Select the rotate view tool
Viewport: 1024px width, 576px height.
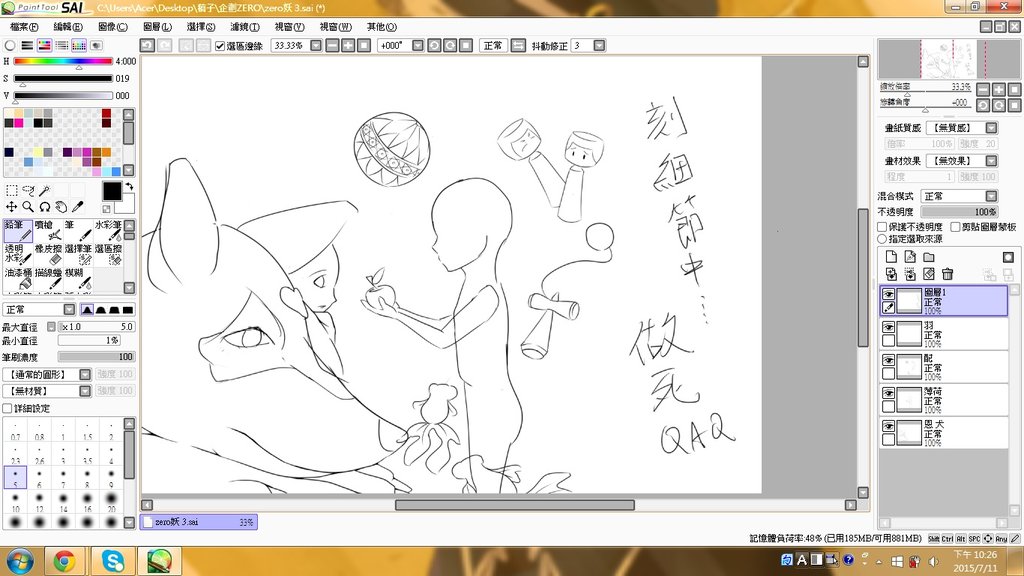click(44, 206)
